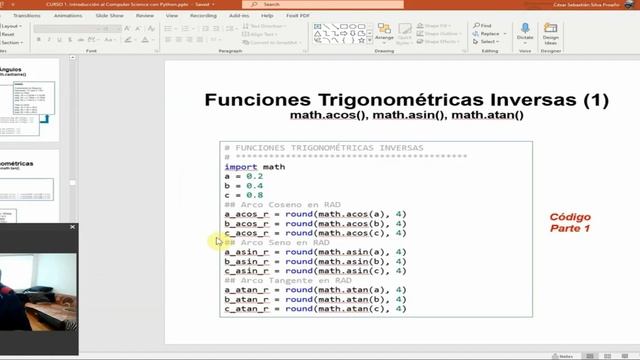Click the Find magnifier button
Image resolution: width=640 pixels, height=360 pixels.
coord(482,26)
